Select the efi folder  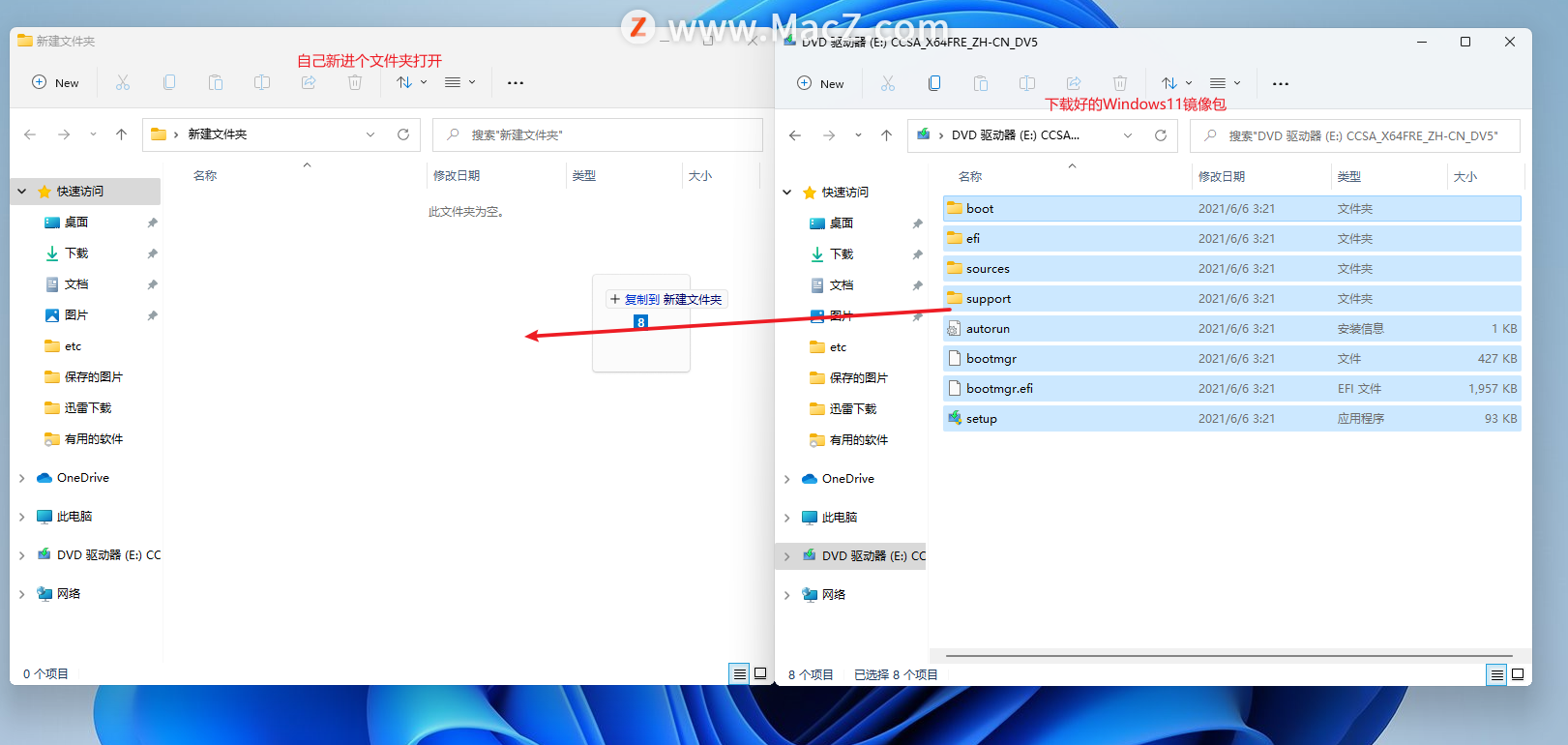point(1231,239)
